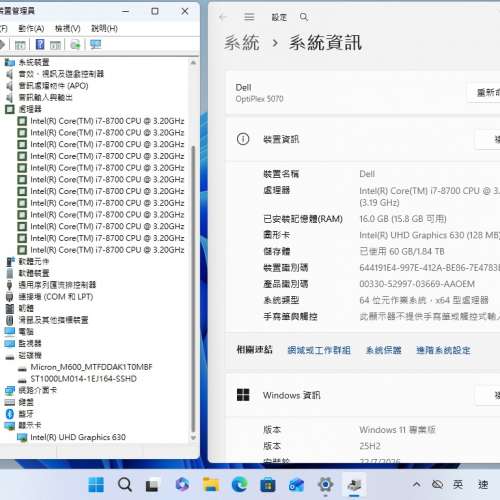
Task: Open Microsoft Store from taskbar
Action: pyautogui.click(x=268, y=484)
